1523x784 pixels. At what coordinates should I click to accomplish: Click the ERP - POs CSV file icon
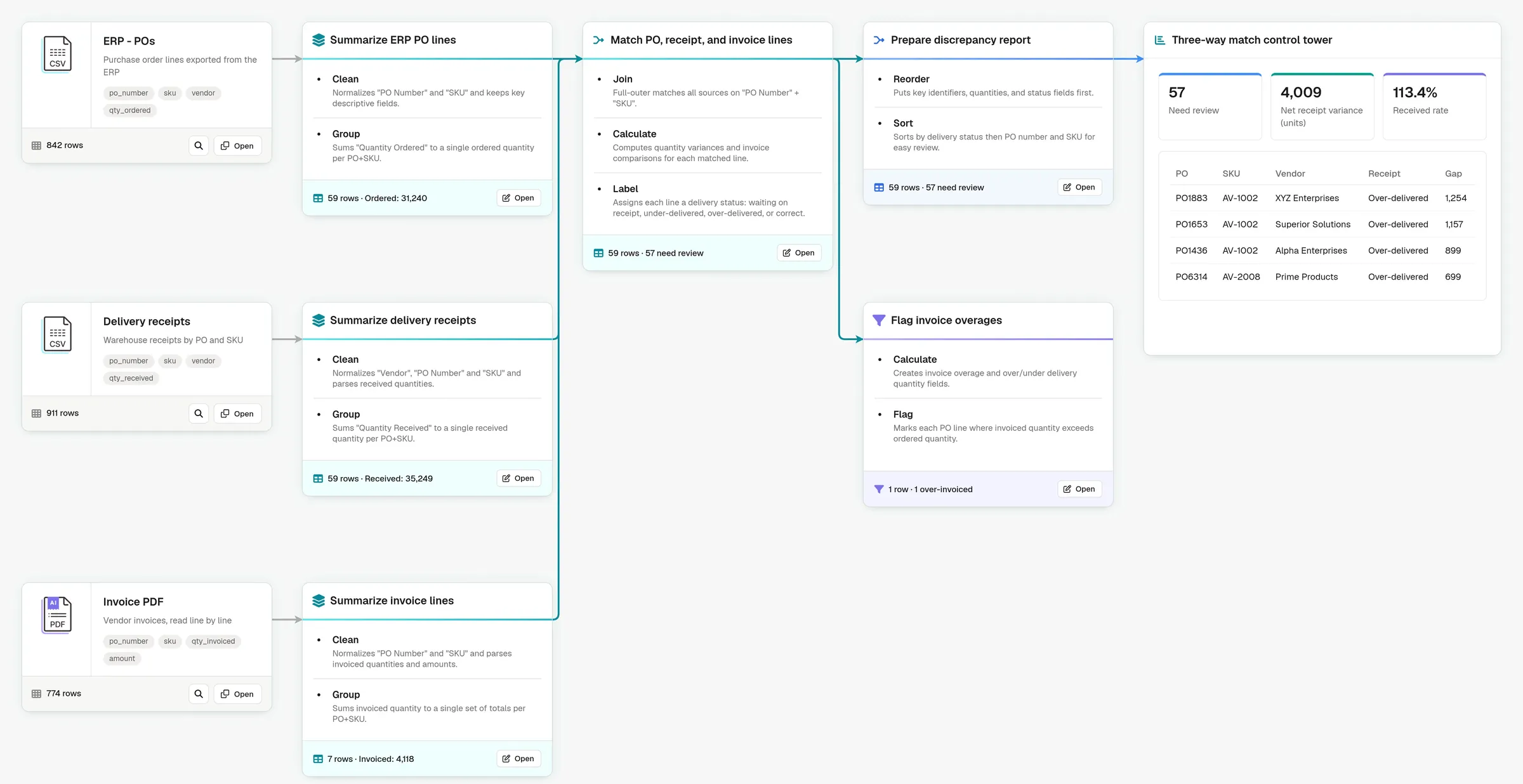coord(57,54)
